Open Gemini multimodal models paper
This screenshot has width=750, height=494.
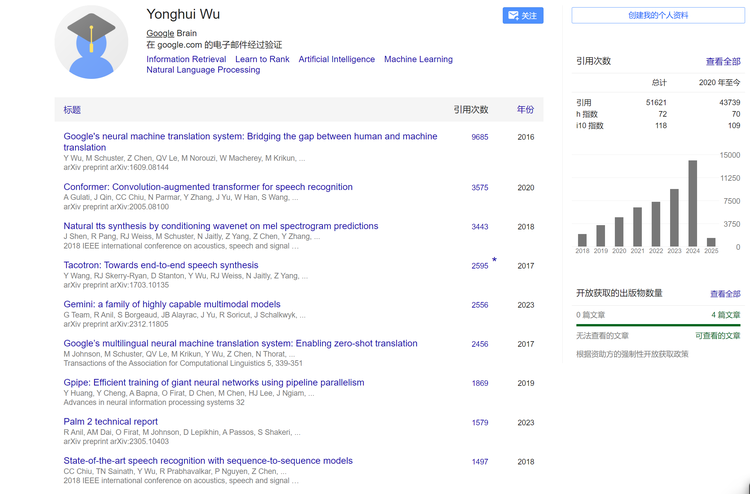click(172, 304)
